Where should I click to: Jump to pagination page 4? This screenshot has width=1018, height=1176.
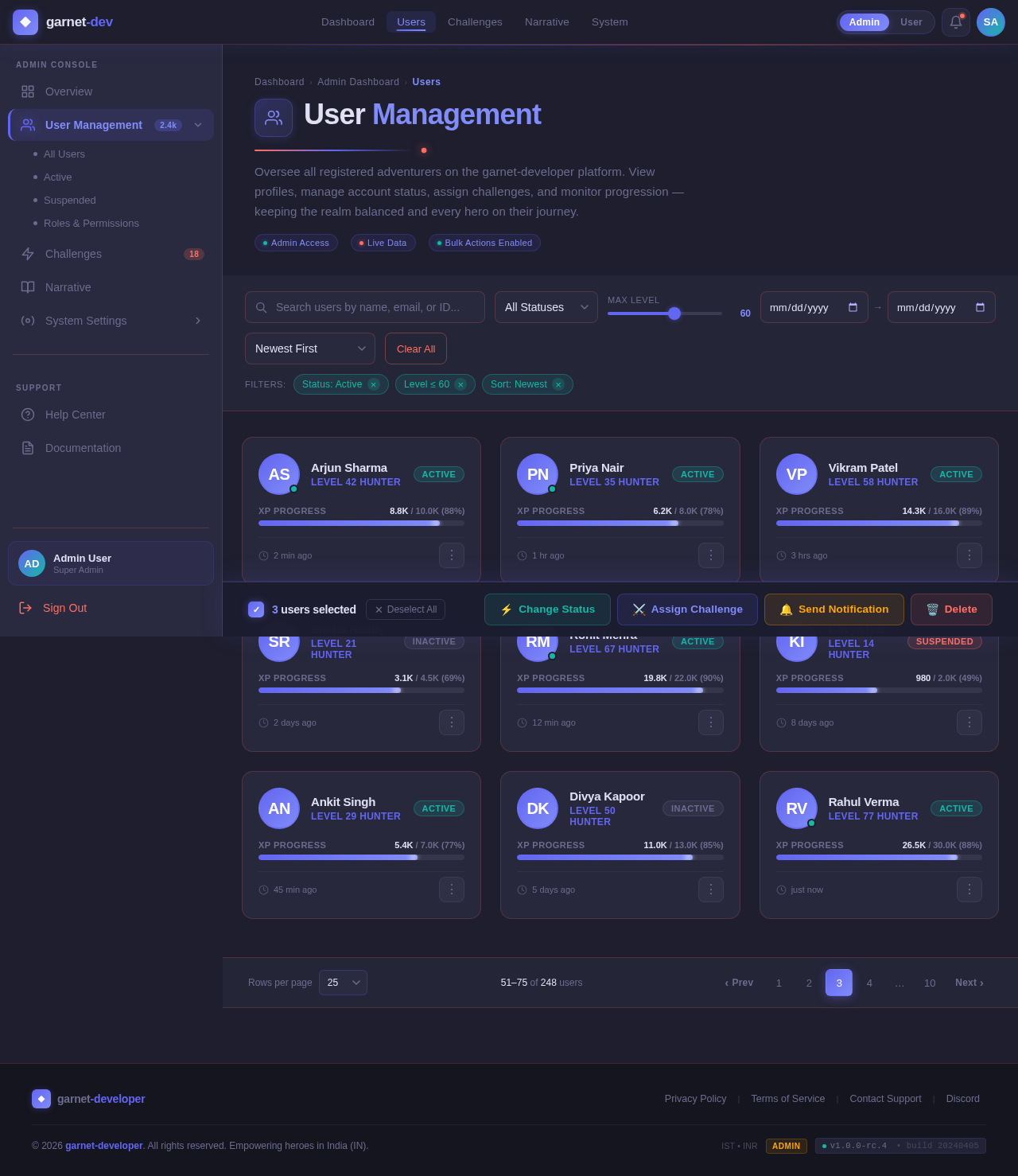[x=869, y=983]
